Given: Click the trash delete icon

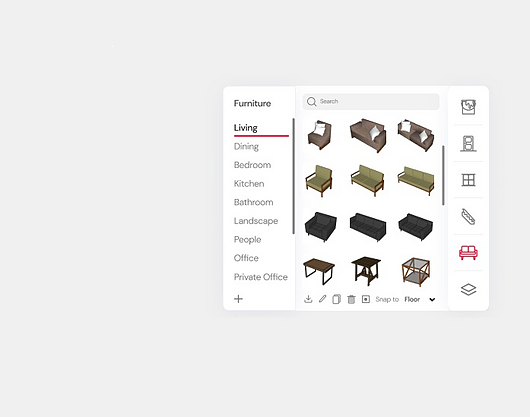Looking at the screenshot, I should [x=351, y=299].
